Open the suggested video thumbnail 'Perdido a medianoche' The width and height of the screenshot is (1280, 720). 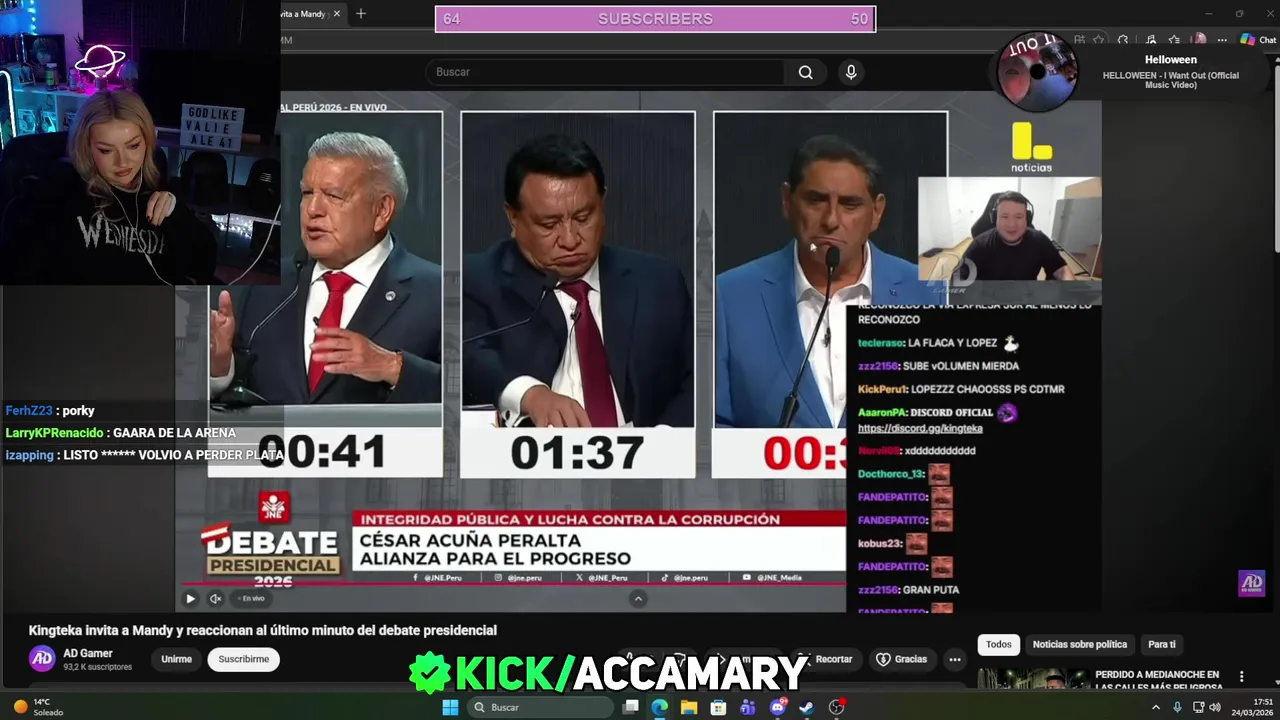(1033, 679)
